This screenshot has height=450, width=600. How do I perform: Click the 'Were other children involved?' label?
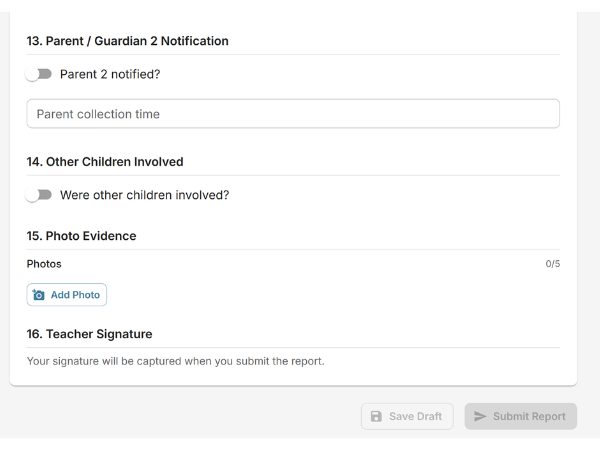[x=144, y=195]
